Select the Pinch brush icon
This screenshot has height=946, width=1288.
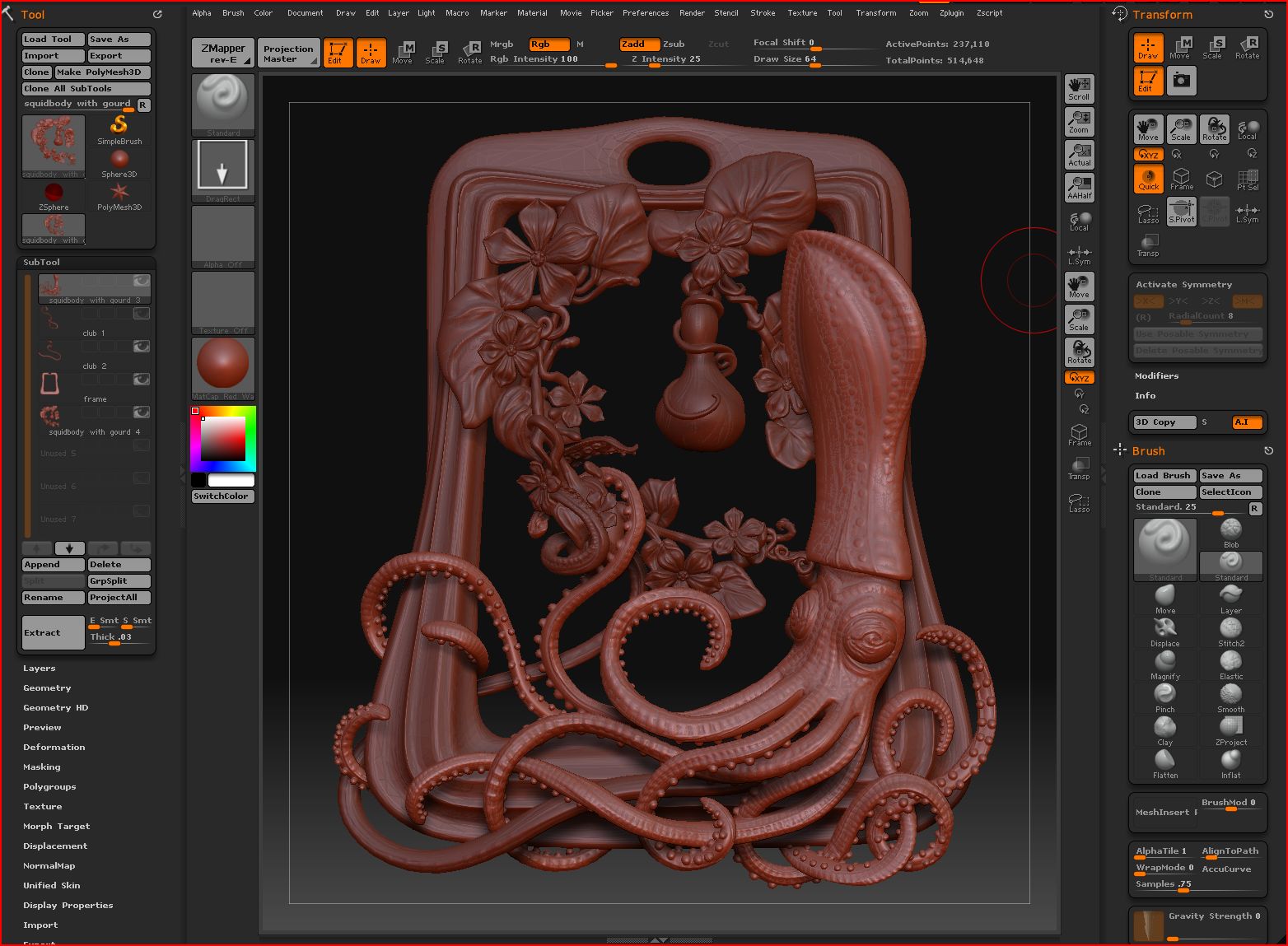point(1164,694)
